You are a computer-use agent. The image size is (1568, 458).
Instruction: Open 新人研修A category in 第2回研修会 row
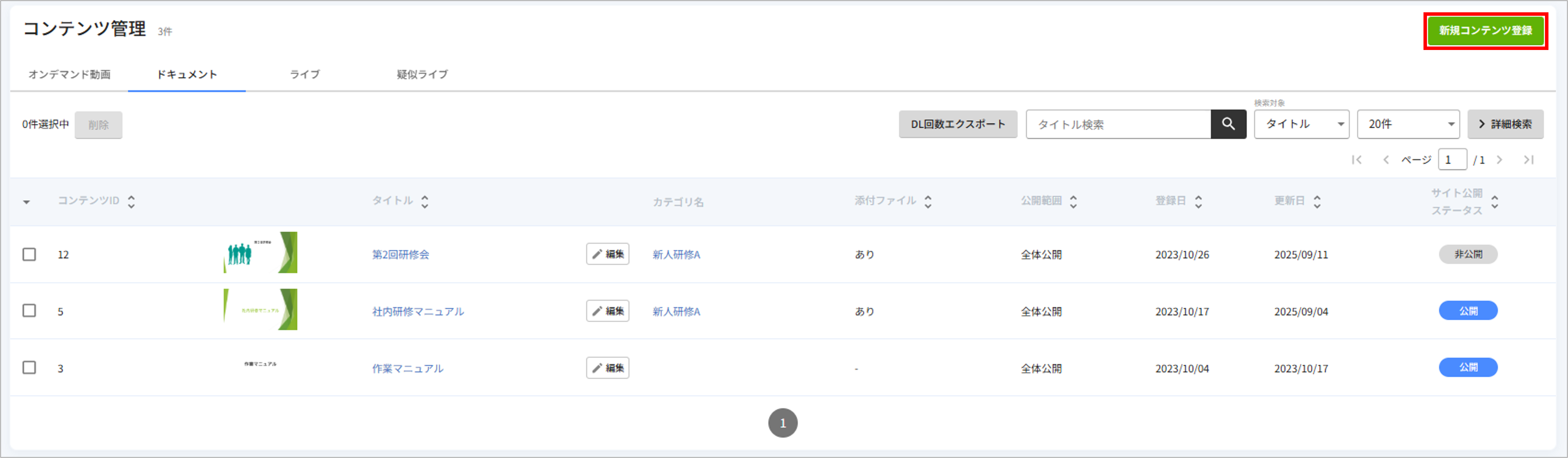pos(676,254)
